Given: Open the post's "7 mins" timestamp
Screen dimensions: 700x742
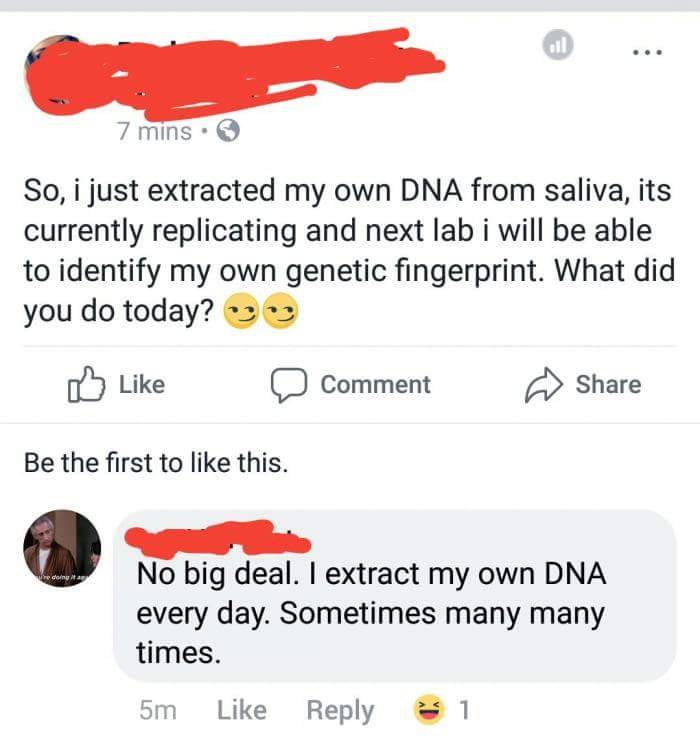Looking at the screenshot, I should coord(154,131).
